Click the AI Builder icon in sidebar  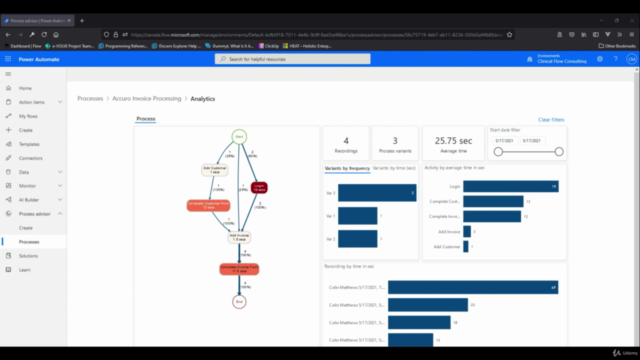click(8, 200)
